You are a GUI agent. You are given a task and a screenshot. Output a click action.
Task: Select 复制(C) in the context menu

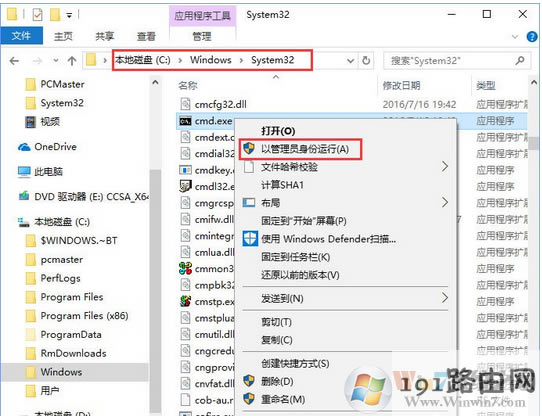coord(277,340)
